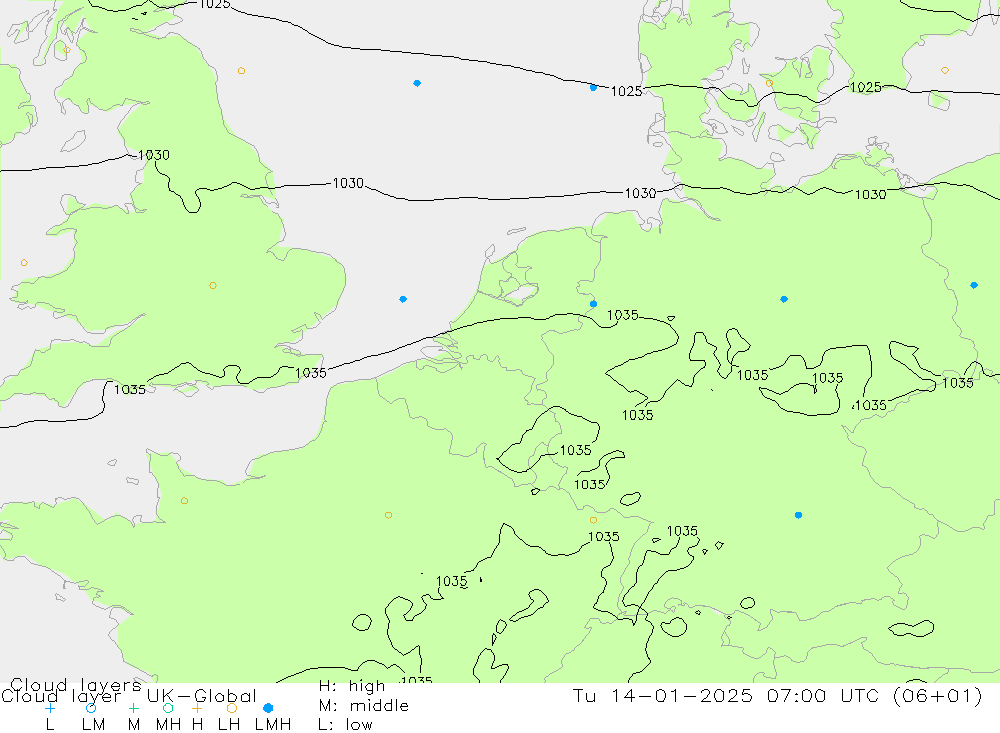Click the green plus M legend symbol
This screenshot has height=733, width=1000.
point(133,708)
